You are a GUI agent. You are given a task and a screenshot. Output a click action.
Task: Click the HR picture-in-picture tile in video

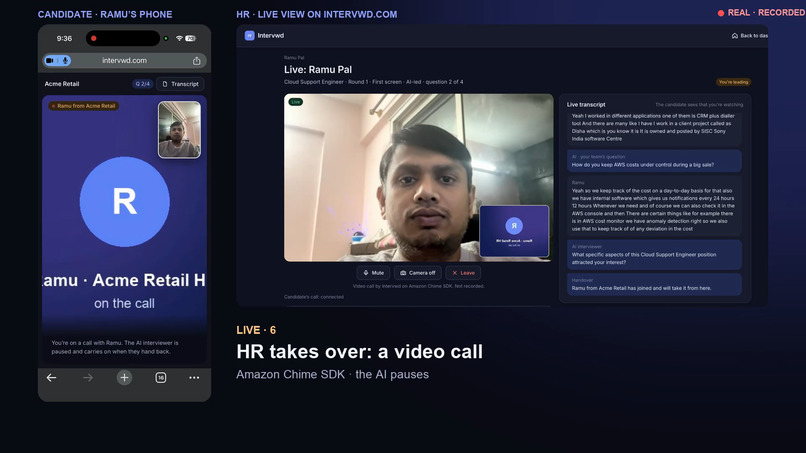pyautogui.click(x=514, y=231)
